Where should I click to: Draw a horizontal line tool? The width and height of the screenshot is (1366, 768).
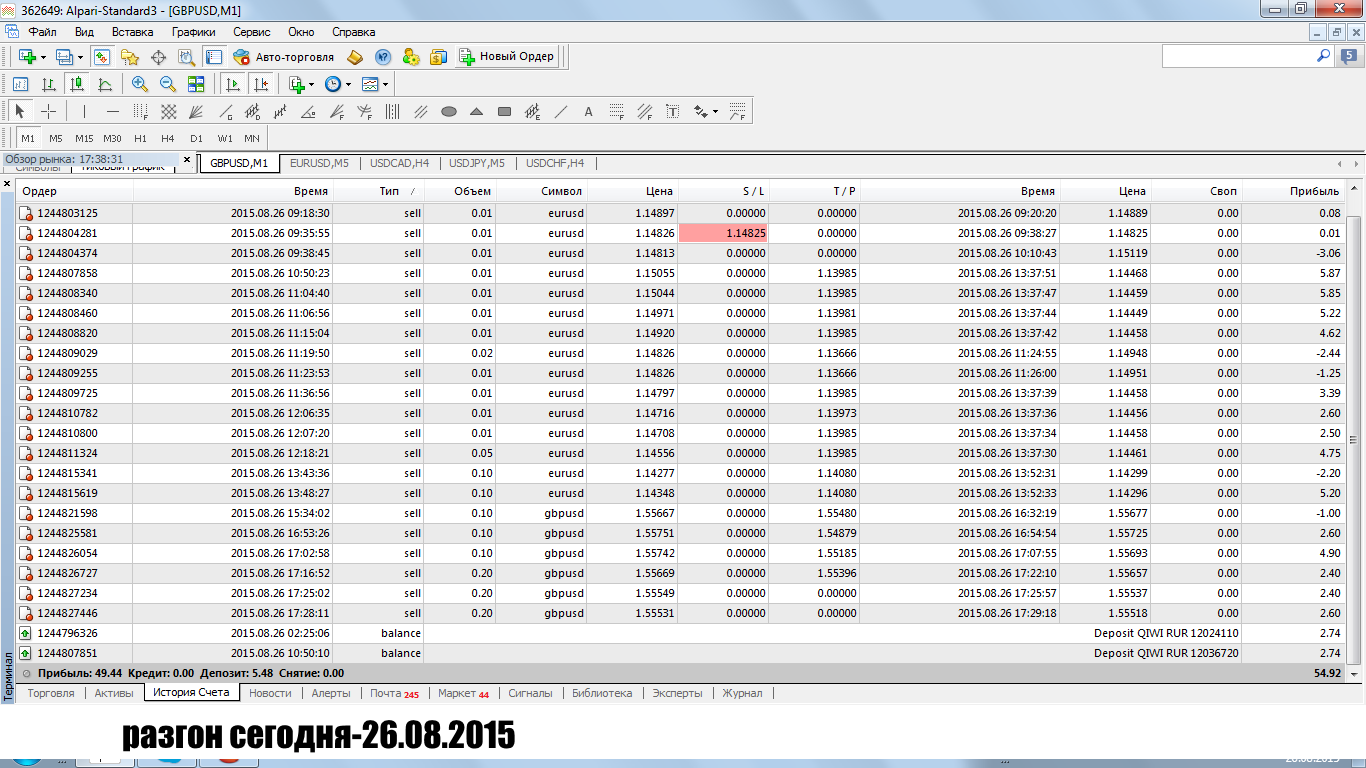(x=112, y=112)
